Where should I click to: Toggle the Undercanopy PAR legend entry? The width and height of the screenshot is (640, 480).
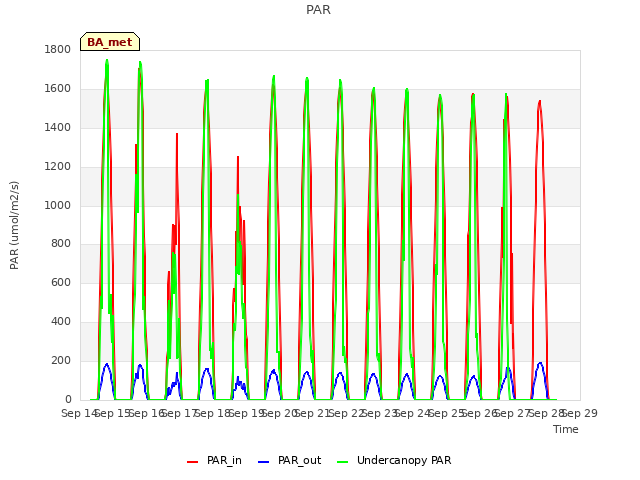[x=394, y=460]
